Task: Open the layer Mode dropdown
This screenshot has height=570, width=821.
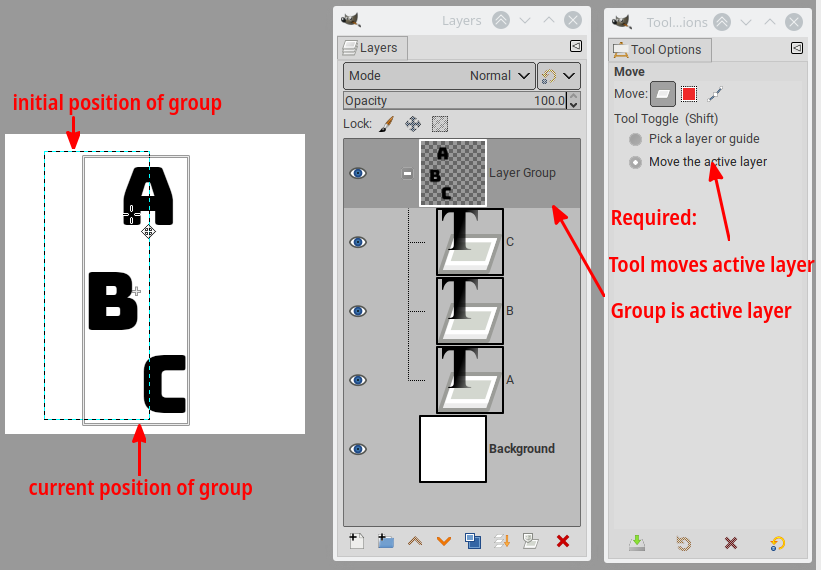Action: click(x=439, y=76)
